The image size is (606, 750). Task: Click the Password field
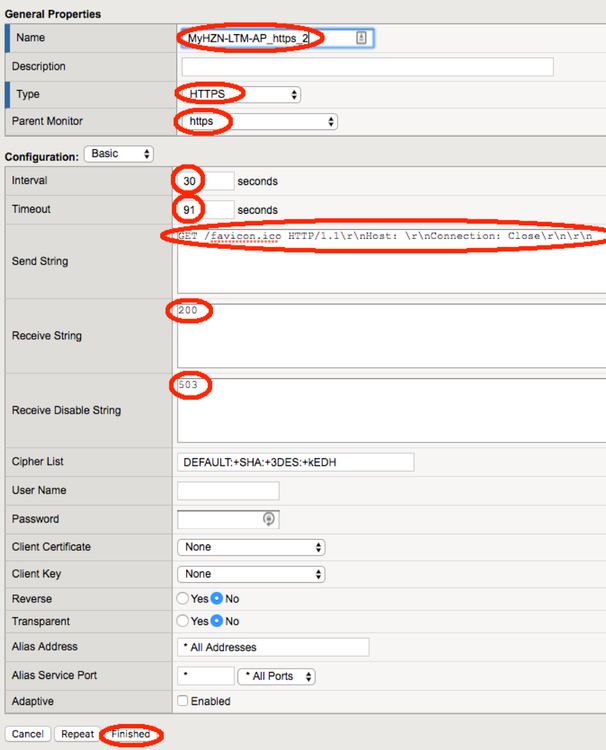pyautogui.click(x=228, y=519)
